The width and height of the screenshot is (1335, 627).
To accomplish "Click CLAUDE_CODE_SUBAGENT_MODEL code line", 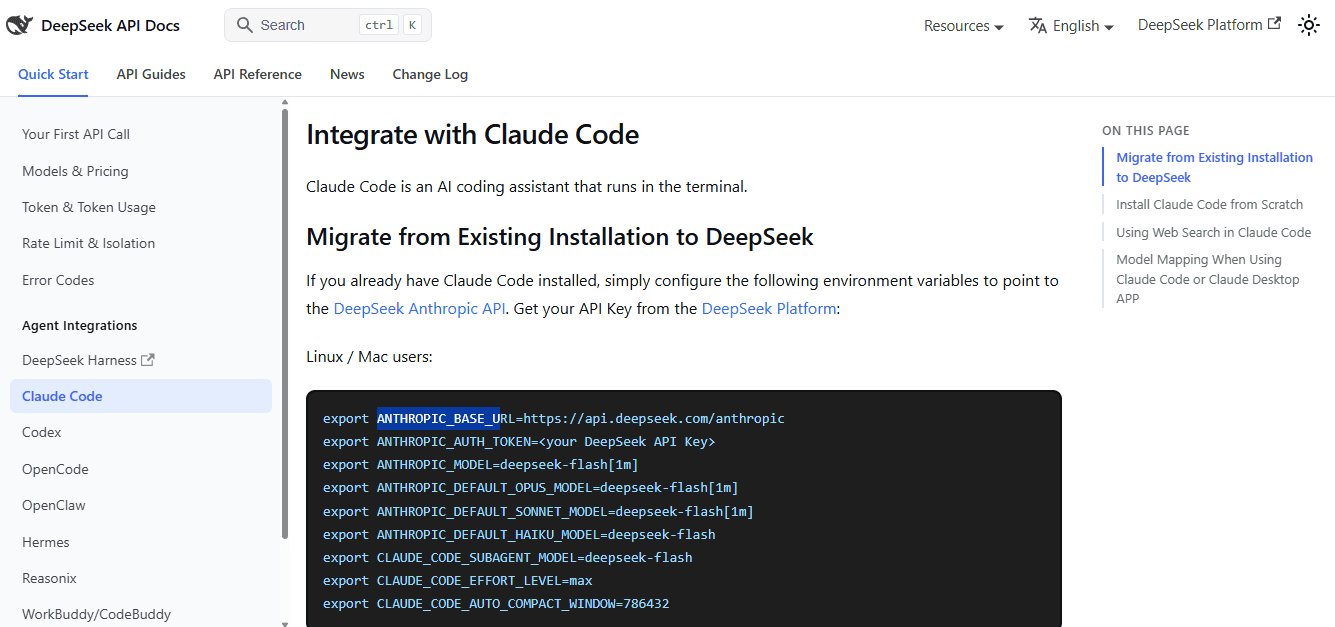I will click(507, 557).
